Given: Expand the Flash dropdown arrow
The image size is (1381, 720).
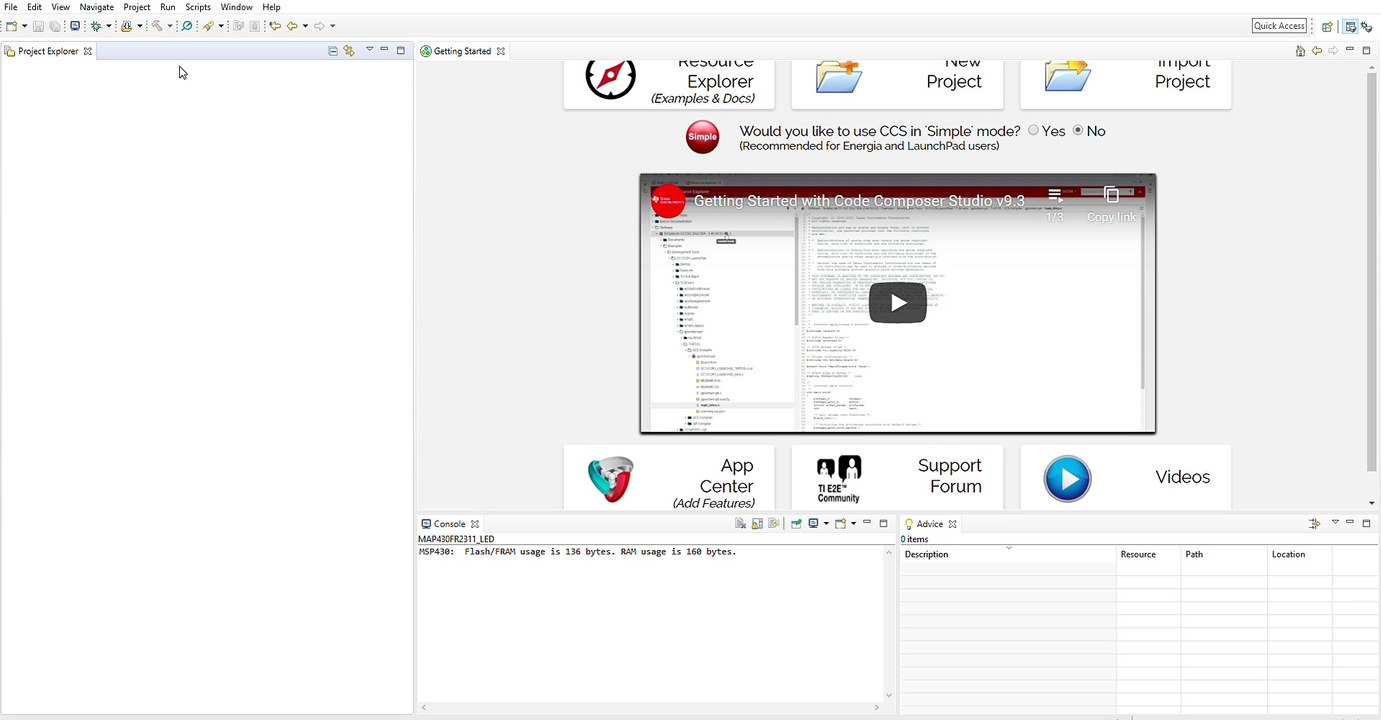Looking at the screenshot, I should [140, 26].
